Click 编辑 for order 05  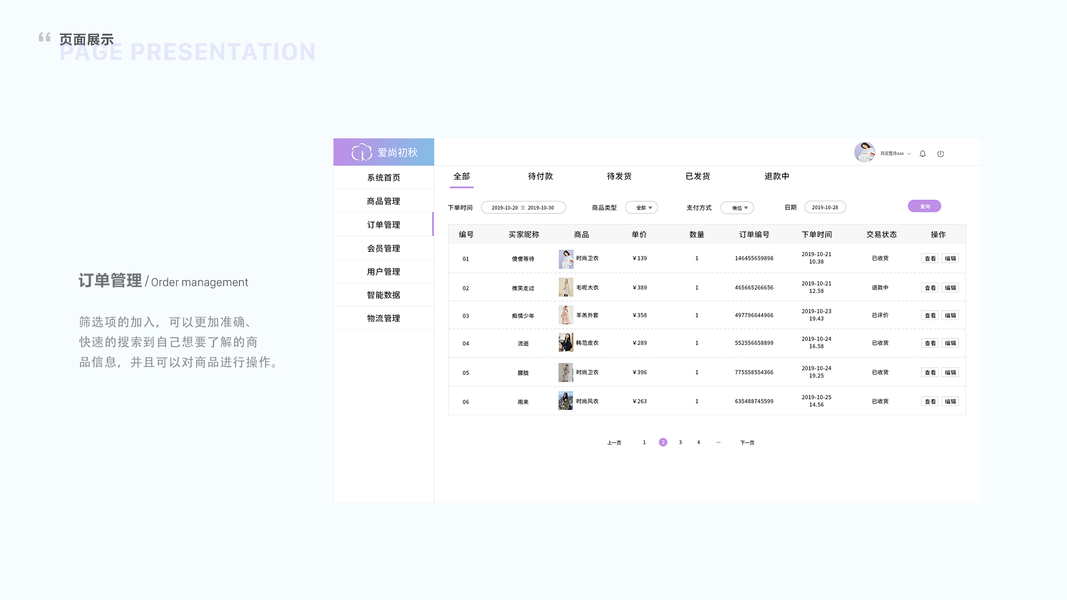(x=950, y=373)
